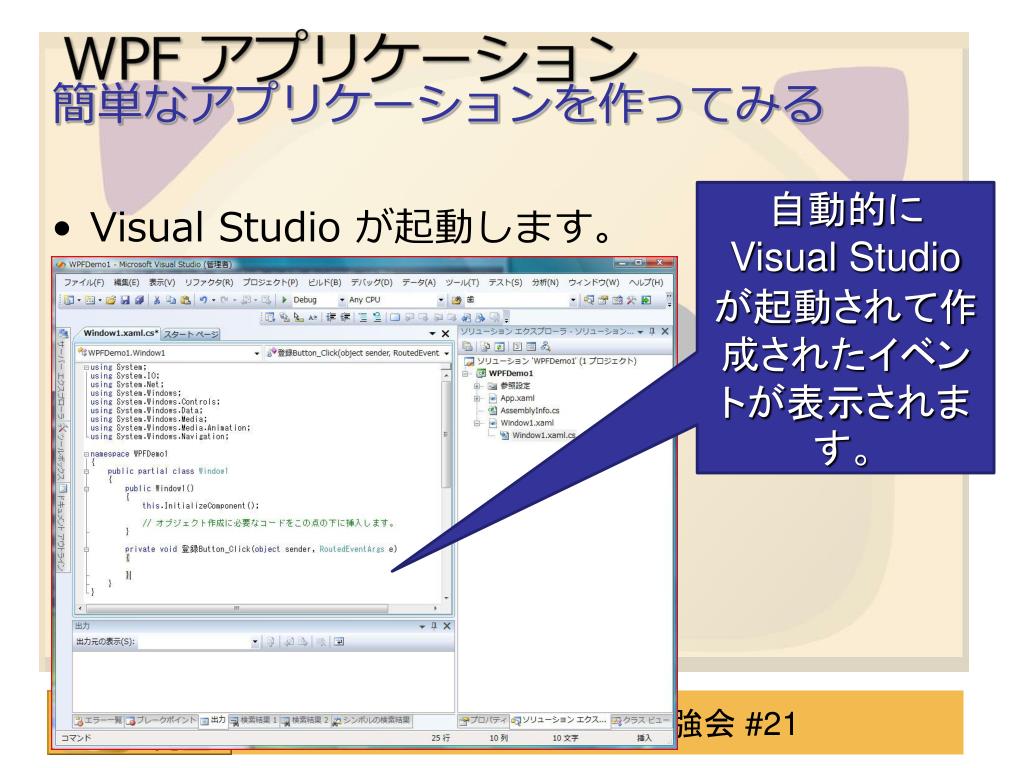Click Solution Explorer's Properties icon

tap(467, 346)
